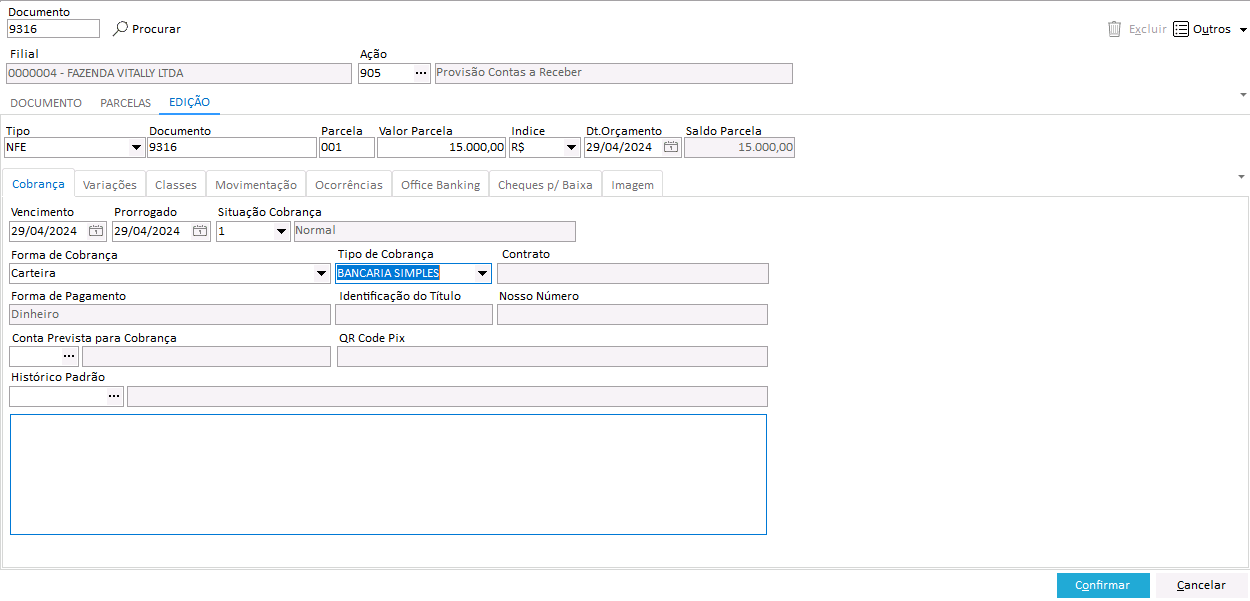The height and width of the screenshot is (601, 1250).
Task: Click the Excluir trash icon
Action: coord(1114,29)
